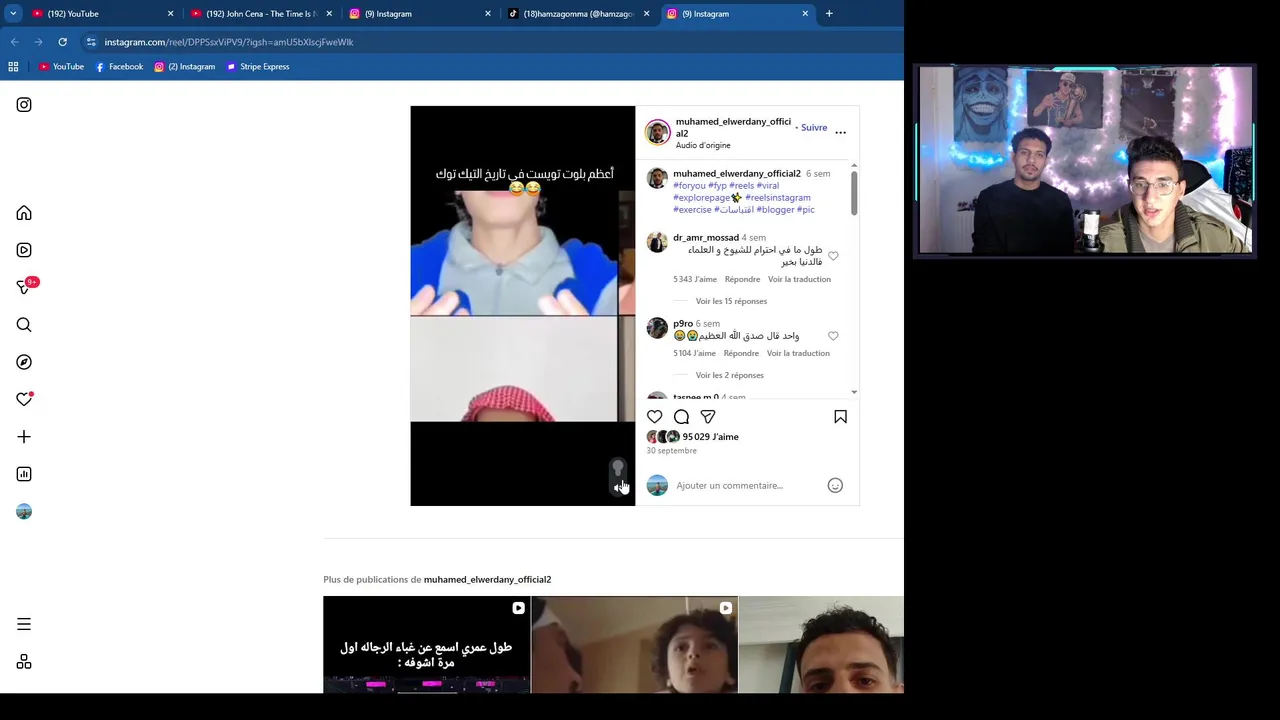Image resolution: width=1280 pixels, height=720 pixels.
Task: Open the Meta apps icon at sidebar bottom
Action: point(24,662)
